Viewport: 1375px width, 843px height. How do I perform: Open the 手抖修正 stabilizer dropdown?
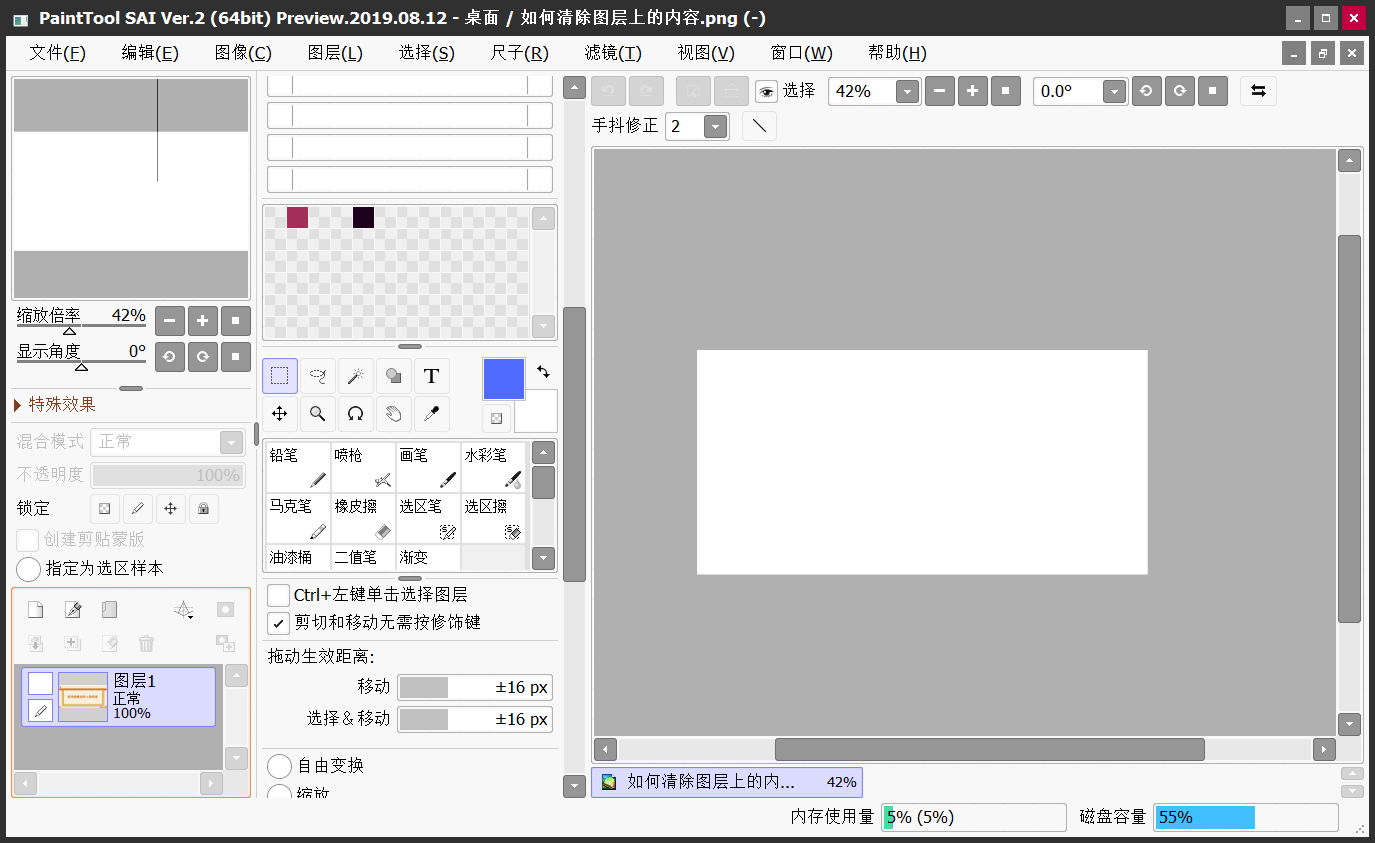pyautogui.click(x=716, y=127)
